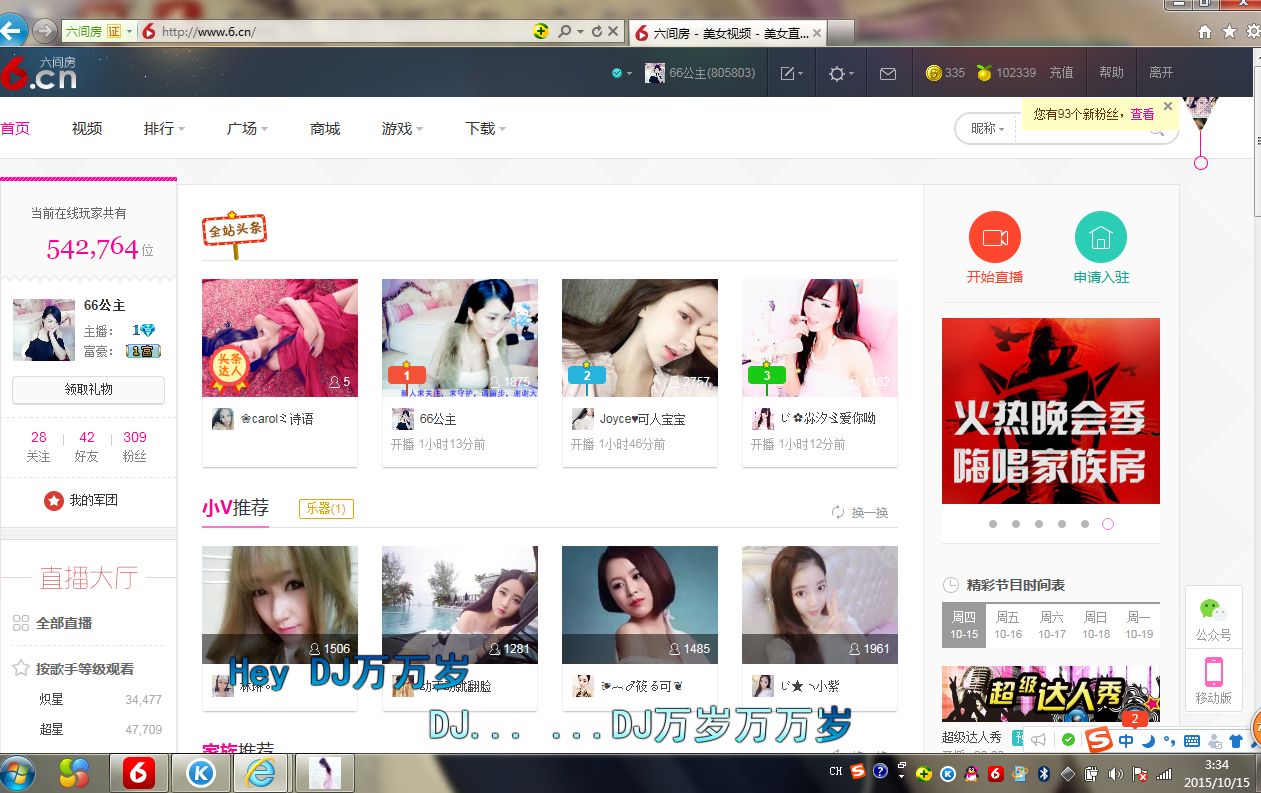
Task: Open the 视频 navigation item
Action: coord(87,128)
